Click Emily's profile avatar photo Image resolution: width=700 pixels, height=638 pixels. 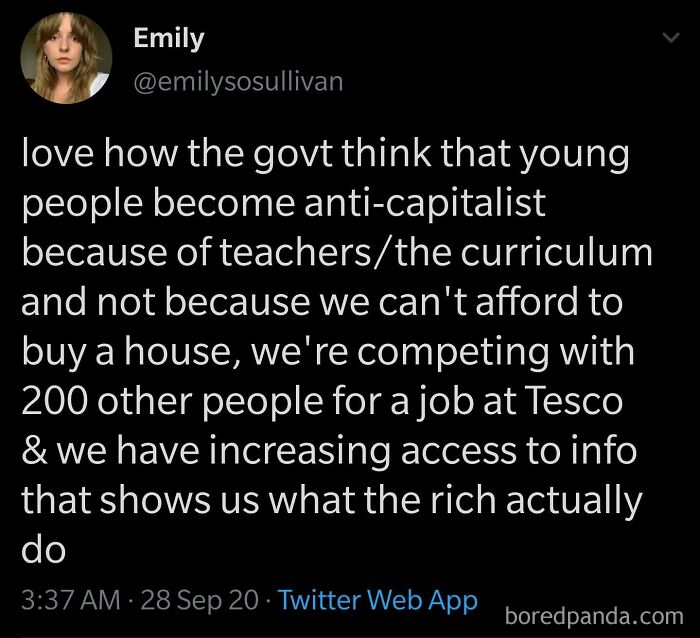coord(68,57)
